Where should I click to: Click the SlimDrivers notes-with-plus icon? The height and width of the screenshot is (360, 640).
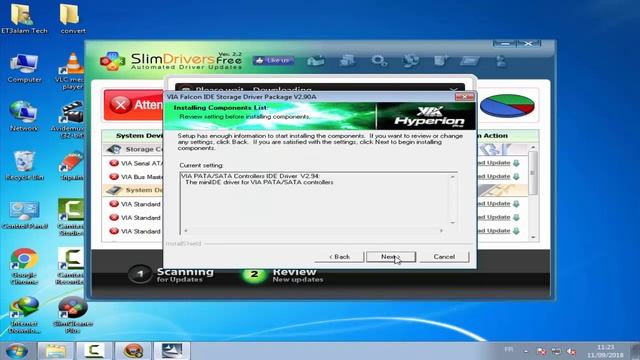[x=441, y=61]
